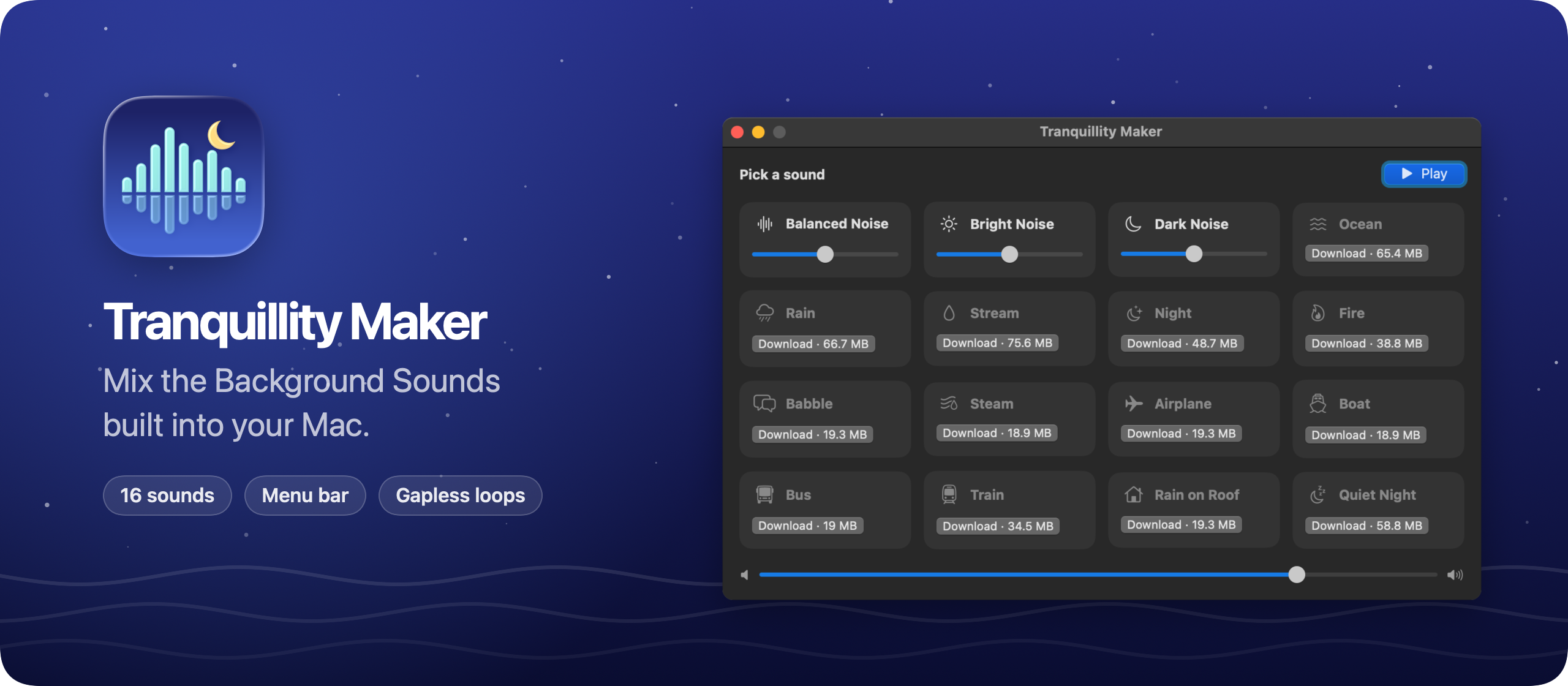This screenshot has height=686, width=1568.
Task: Click the Rain cloud icon
Action: click(x=764, y=313)
